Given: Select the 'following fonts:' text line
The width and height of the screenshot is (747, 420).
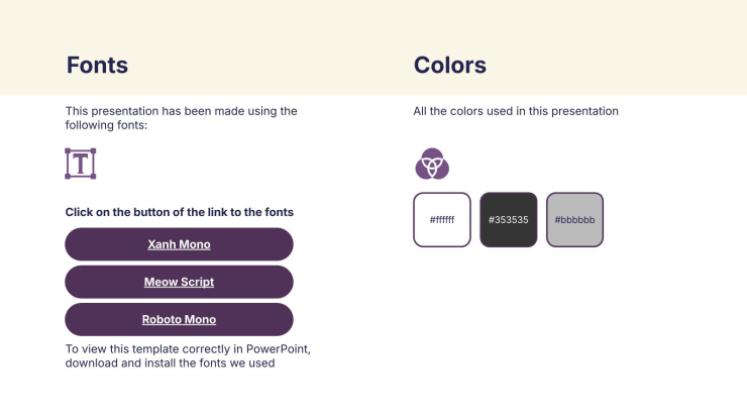Looking at the screenshot, I should (x=106, y=125).
